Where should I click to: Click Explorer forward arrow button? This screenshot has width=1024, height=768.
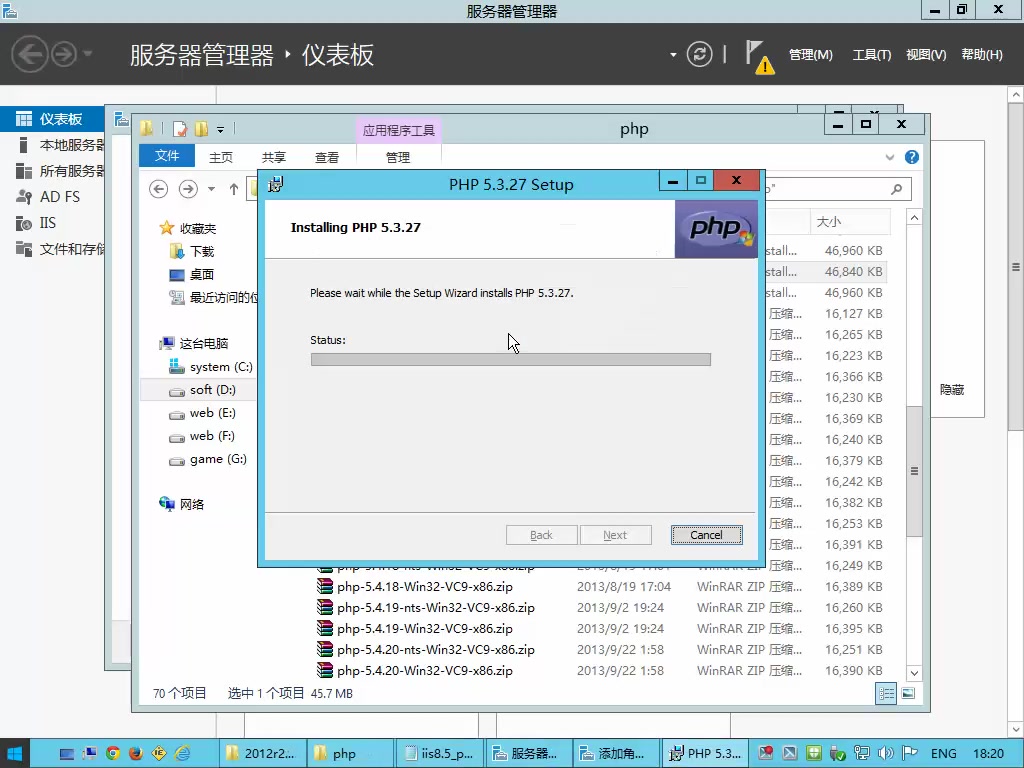pos(188,189)
